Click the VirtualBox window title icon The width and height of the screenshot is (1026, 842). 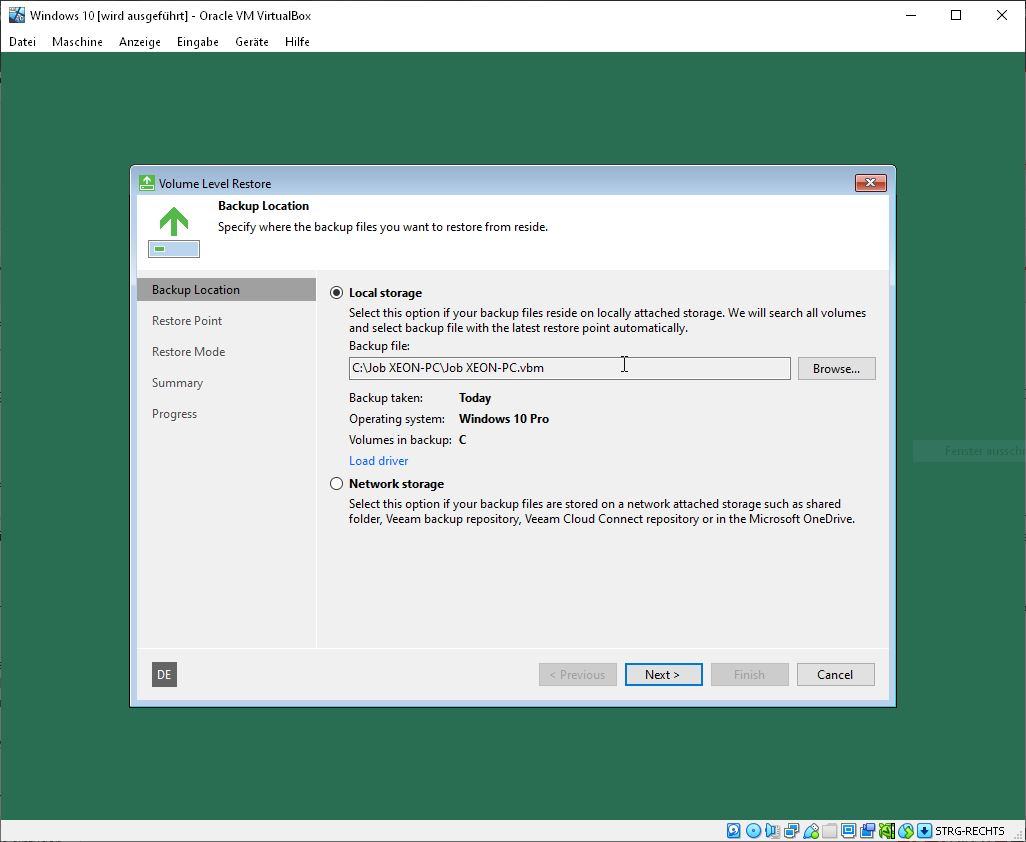pyautogui.click(x=16, y=15)
